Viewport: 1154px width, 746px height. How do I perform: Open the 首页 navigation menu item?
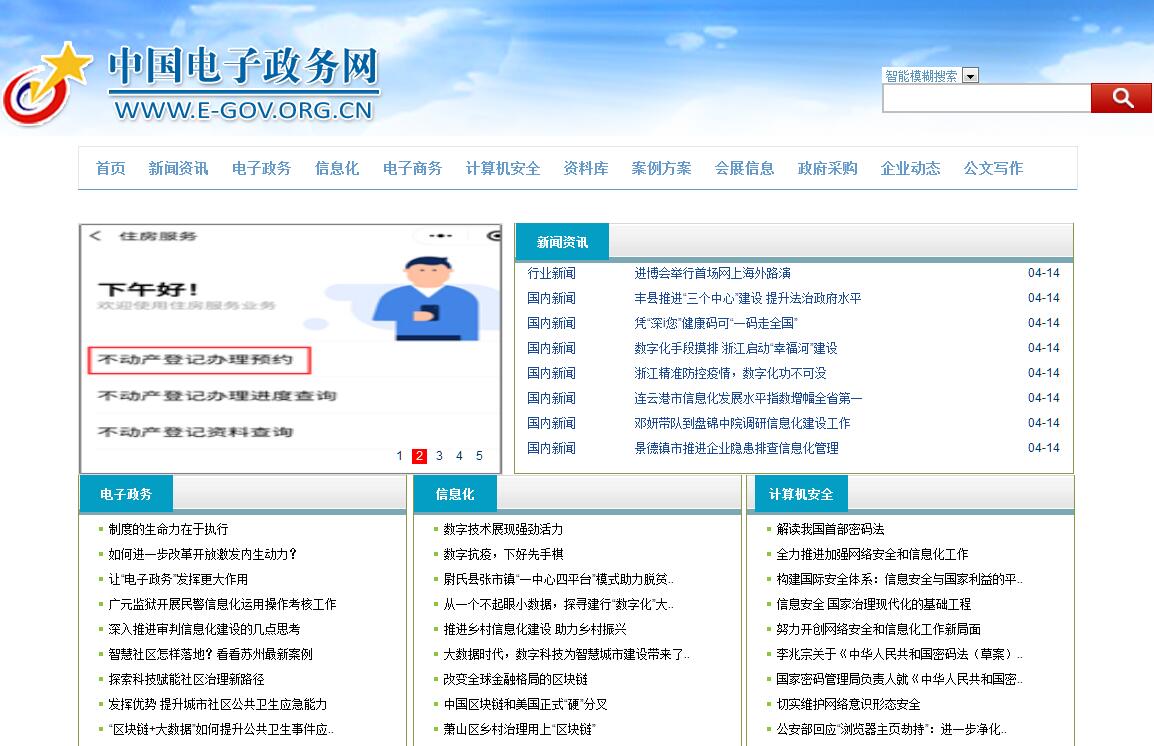click(110, 168)
